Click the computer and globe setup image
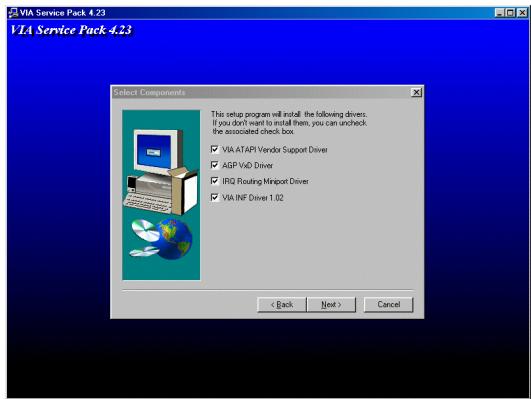531x399 pixels. [x=161, y=195]
